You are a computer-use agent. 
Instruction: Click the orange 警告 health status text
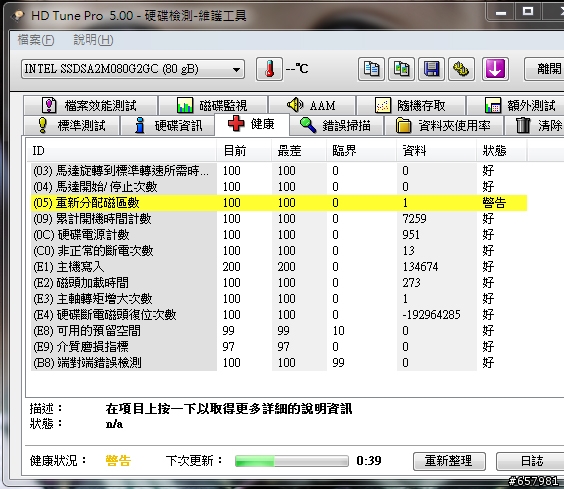click(x=118, y=461)
